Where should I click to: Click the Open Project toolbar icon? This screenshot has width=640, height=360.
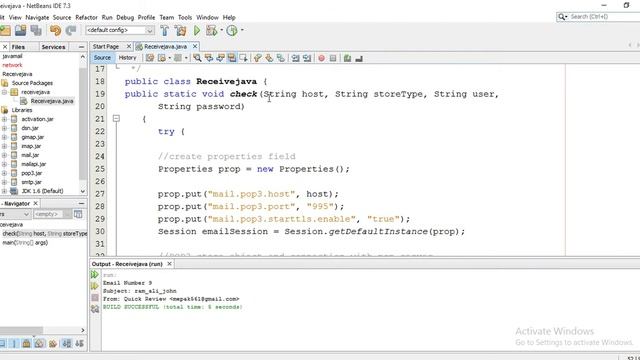point(20,30)
